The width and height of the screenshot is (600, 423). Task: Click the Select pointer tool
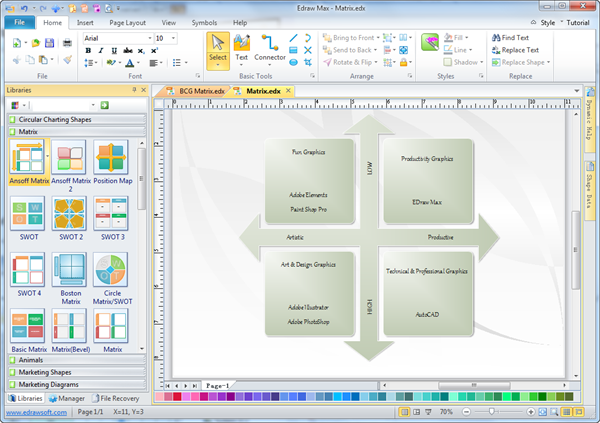pyautogui.click(x=218, y=48)
